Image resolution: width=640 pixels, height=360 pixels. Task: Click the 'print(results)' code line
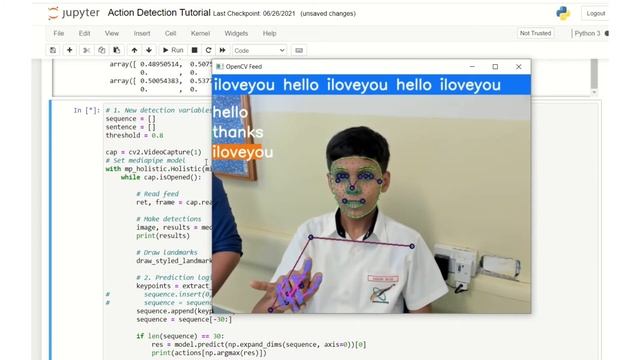(163, 236)
